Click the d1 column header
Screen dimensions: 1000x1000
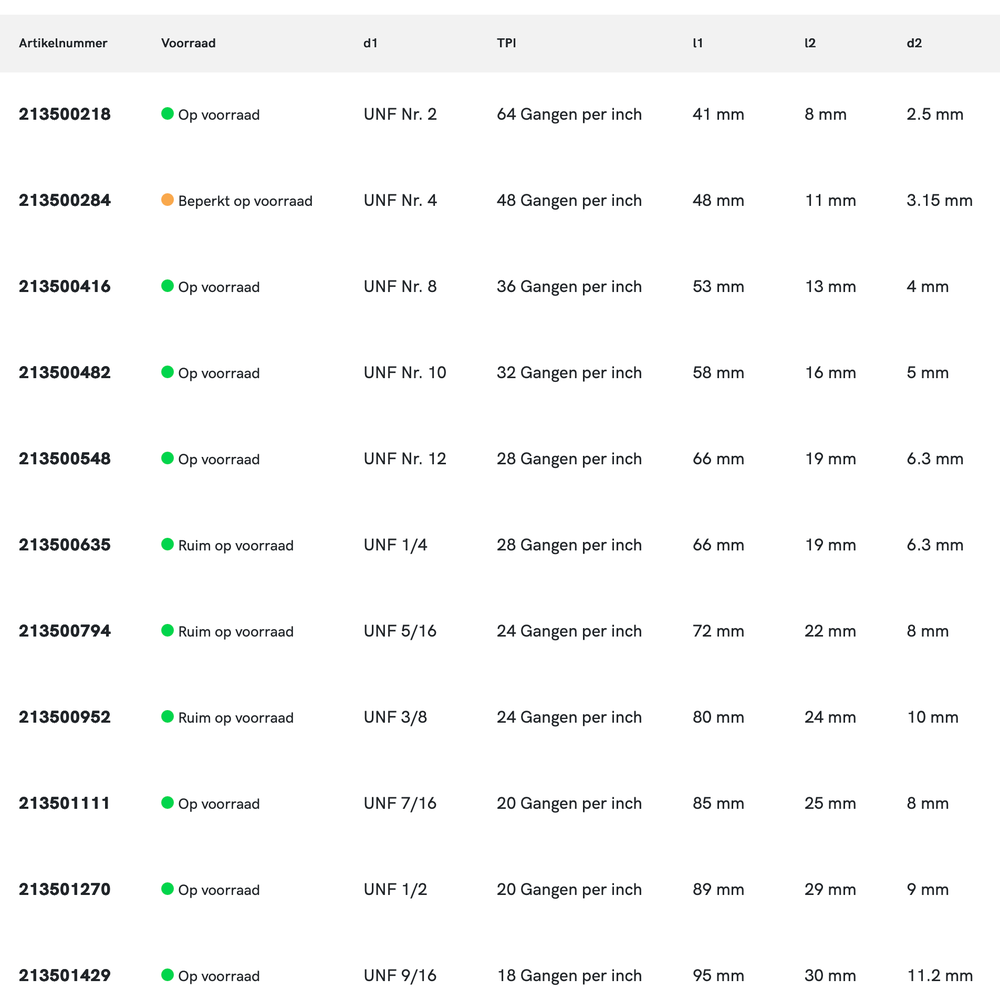point(371,43)
